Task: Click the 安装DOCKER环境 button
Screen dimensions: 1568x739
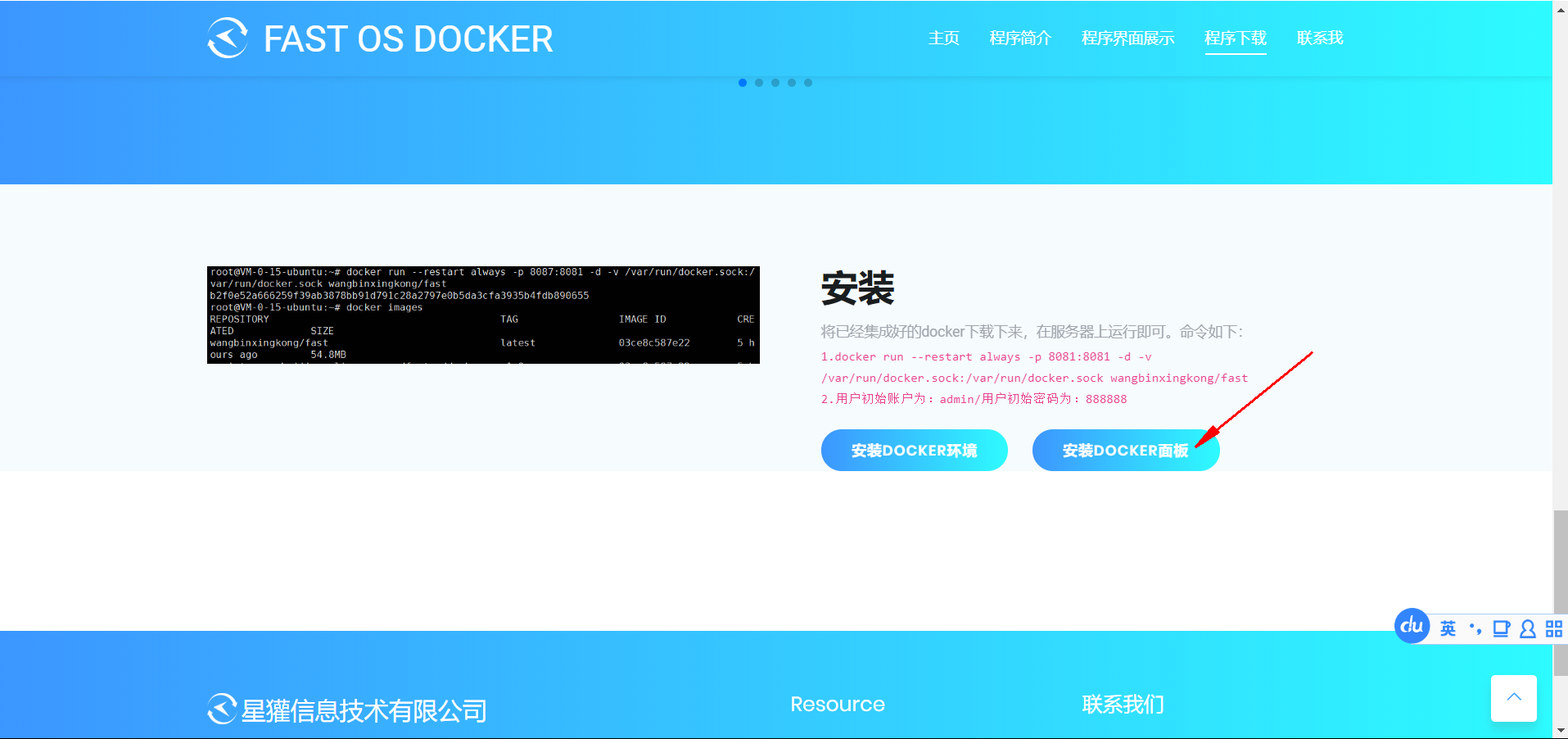Action: [914, 450]
